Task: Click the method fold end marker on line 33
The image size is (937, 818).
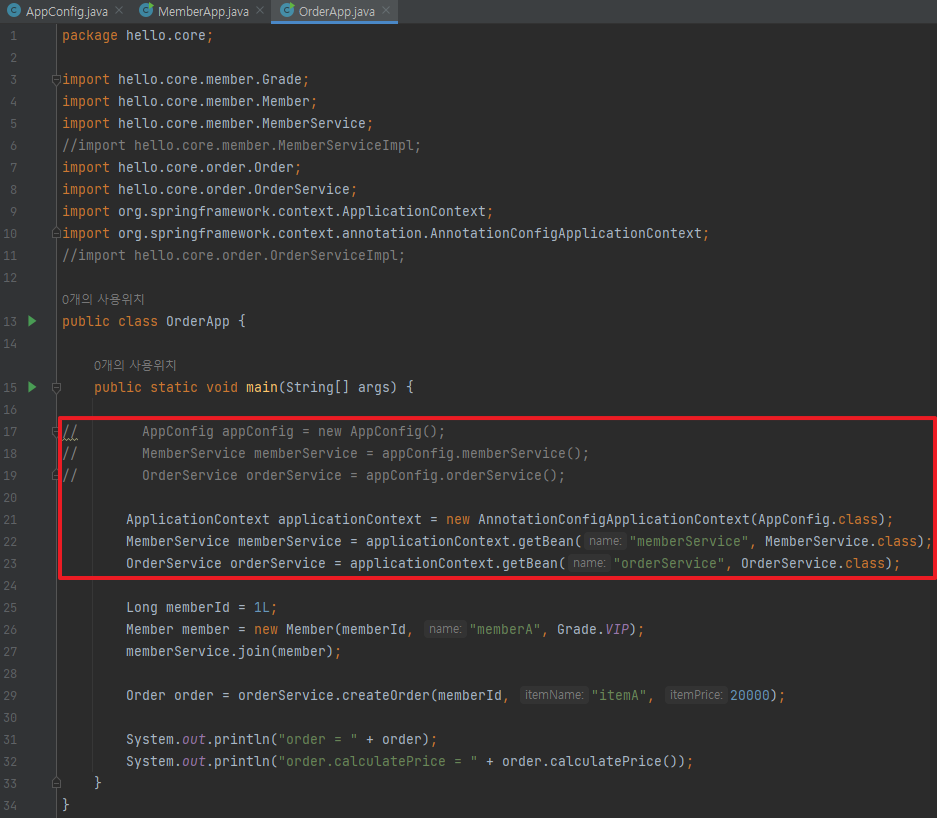Action: [x=56, y=783]
